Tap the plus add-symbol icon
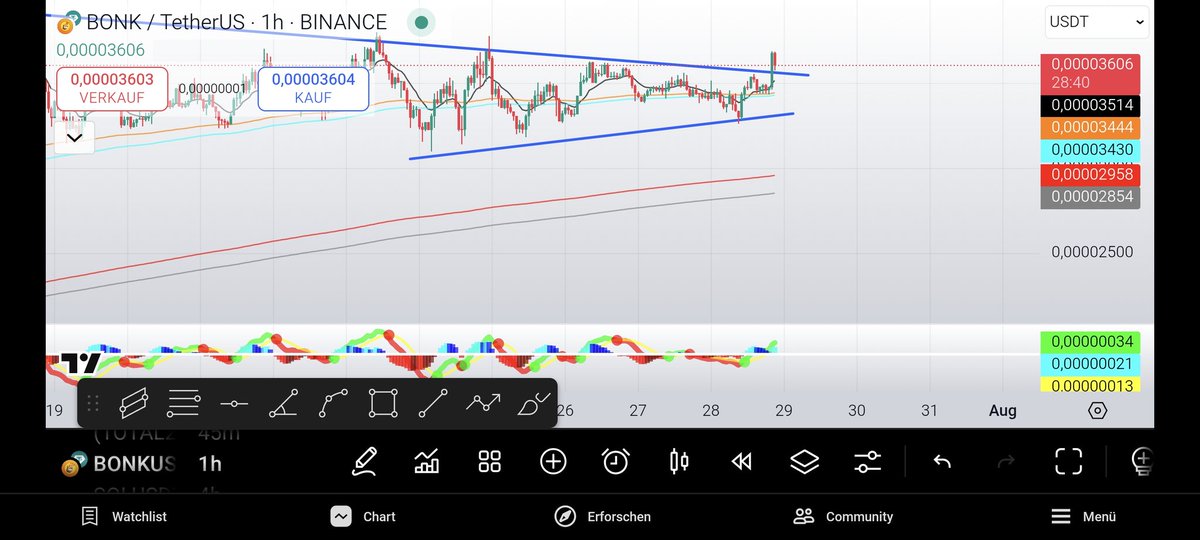Viewport: 1200px width, 540px height. click(553, 461)
